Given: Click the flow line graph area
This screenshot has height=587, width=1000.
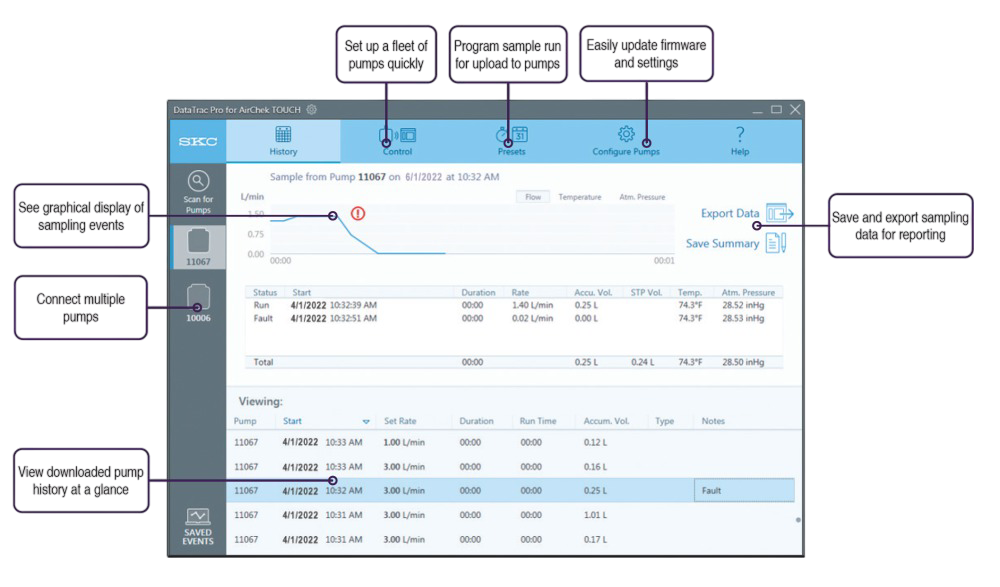Looking at the screenshot, I should 472,230.
